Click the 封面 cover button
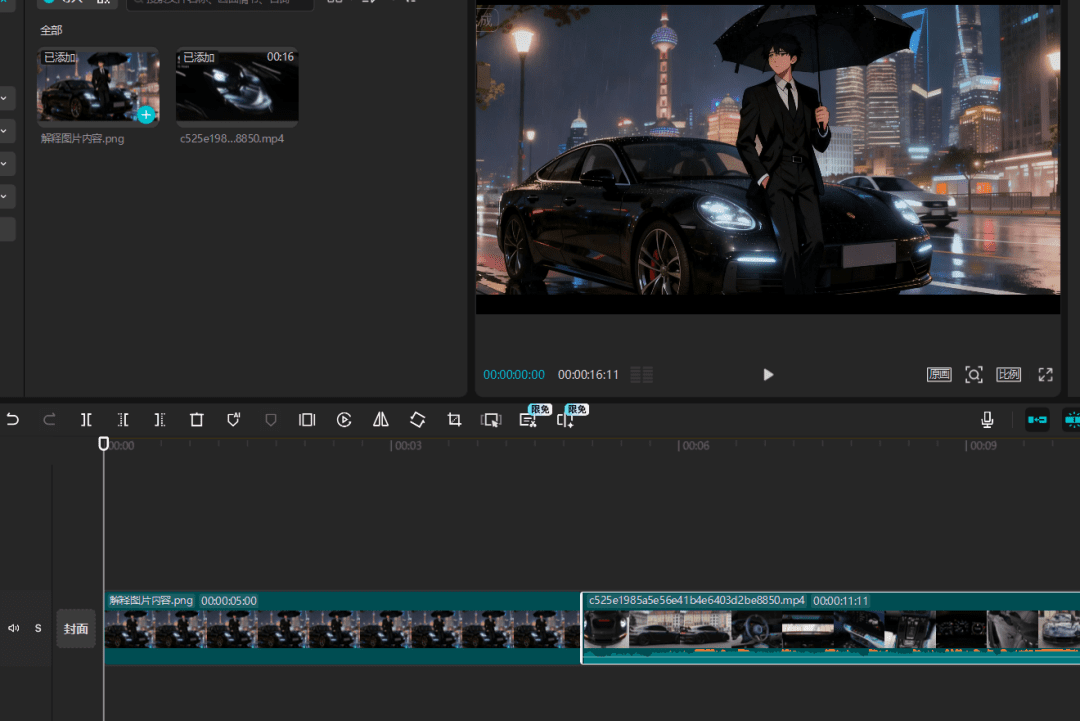Viewport: 1080px width, 721px height. pos(76,629)
